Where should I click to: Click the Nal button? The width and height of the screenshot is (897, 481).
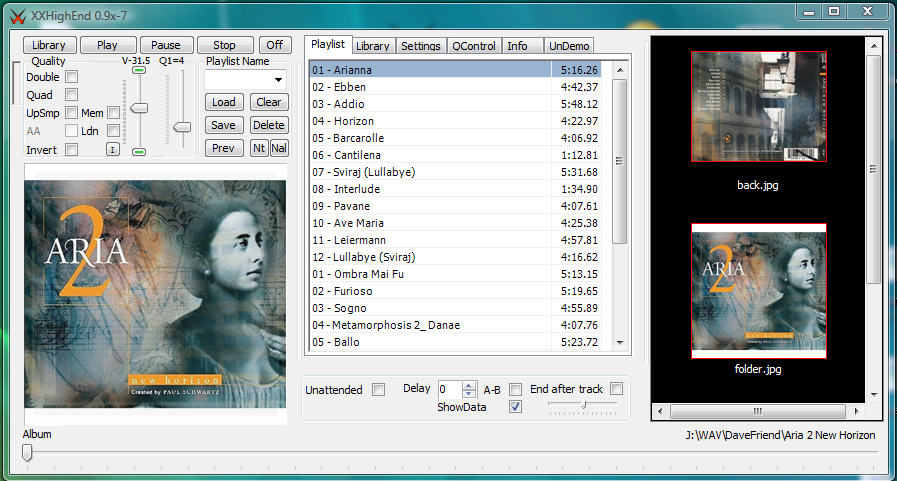pos(279,148)
